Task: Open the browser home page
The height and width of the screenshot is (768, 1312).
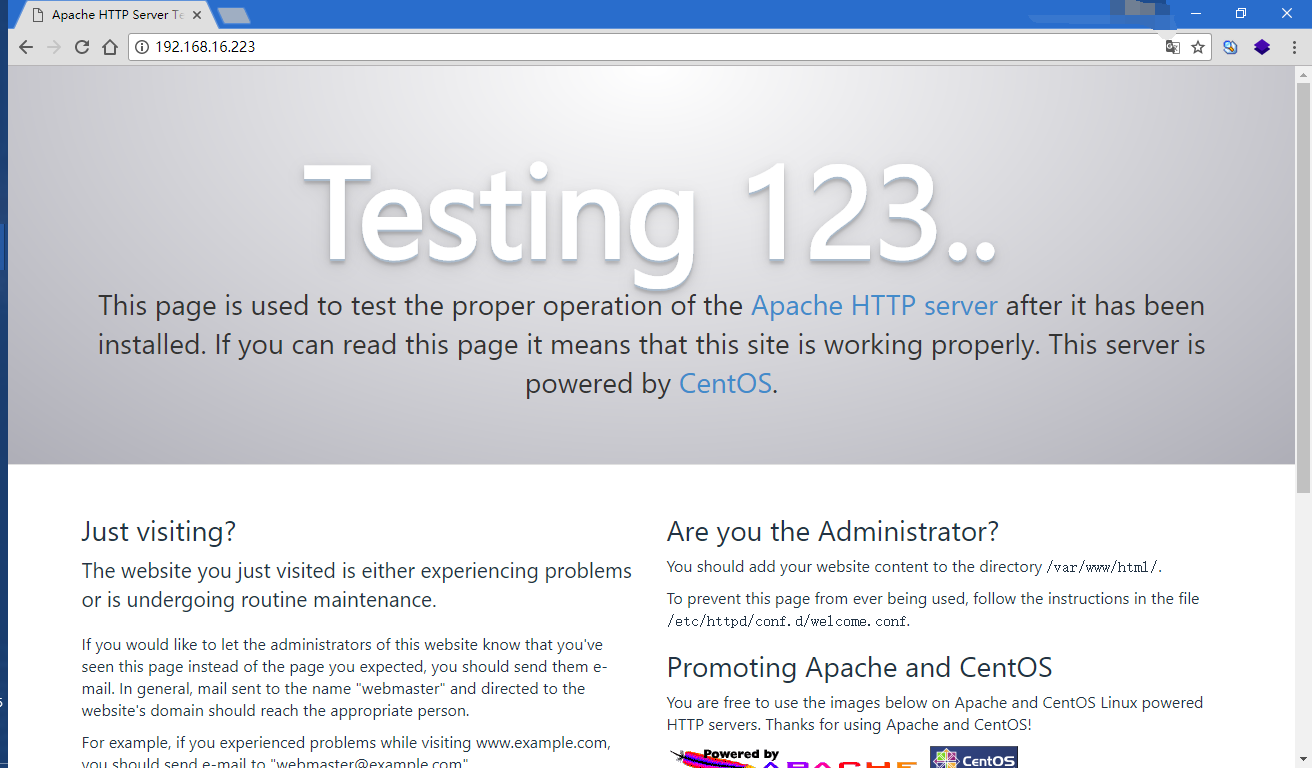Action: (x=110, y=47)
